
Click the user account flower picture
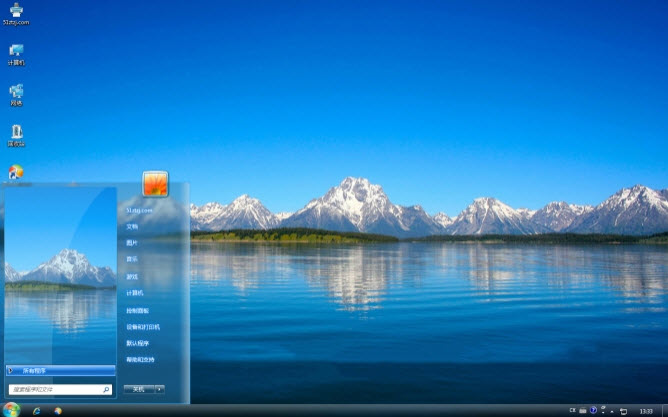(155, 184)
